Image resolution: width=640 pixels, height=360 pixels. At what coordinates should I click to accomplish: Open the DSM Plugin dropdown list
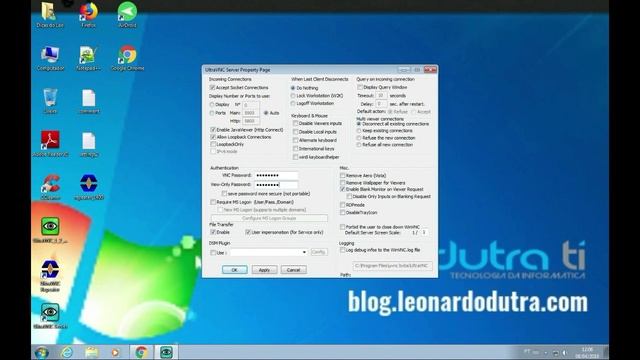[x=304, y=252]
